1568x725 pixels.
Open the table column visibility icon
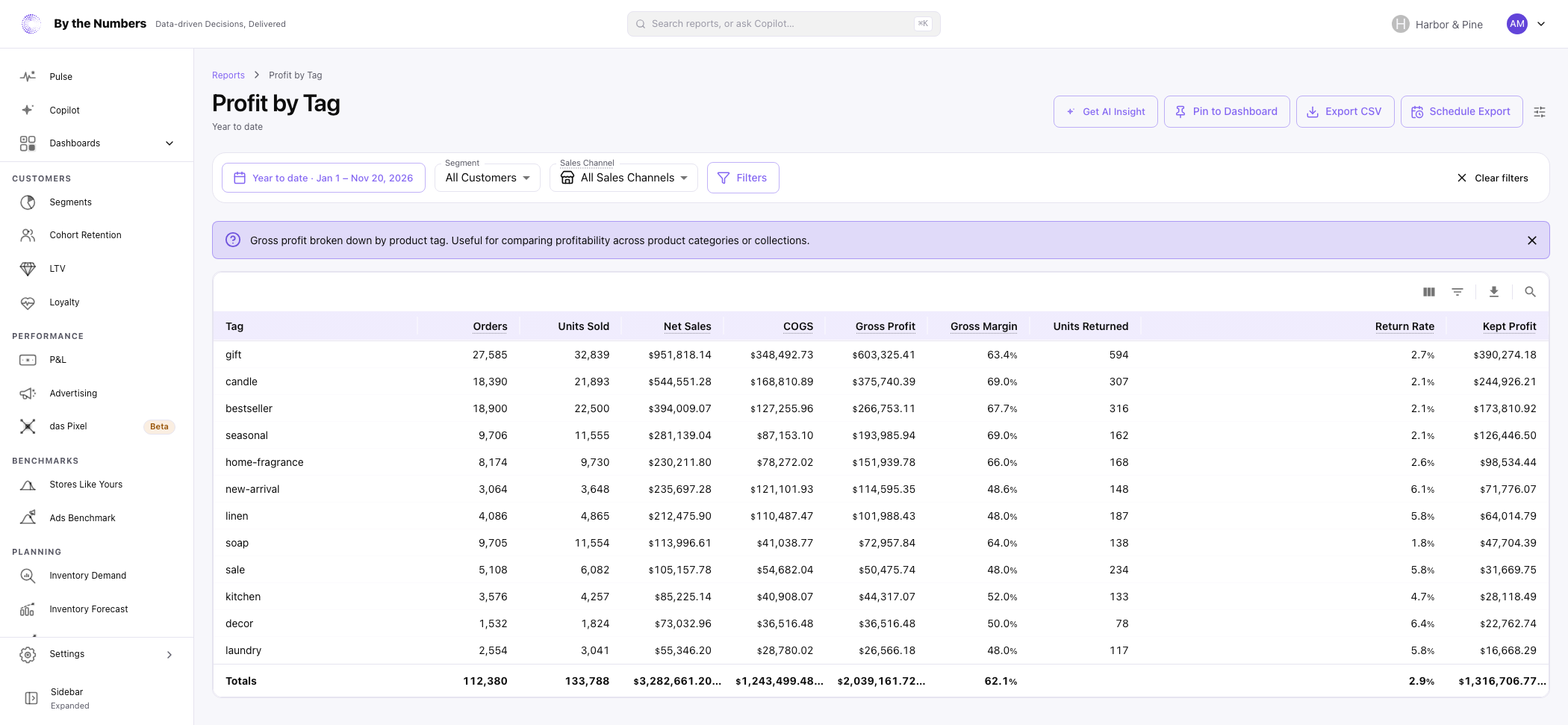tap(1429, 292)
